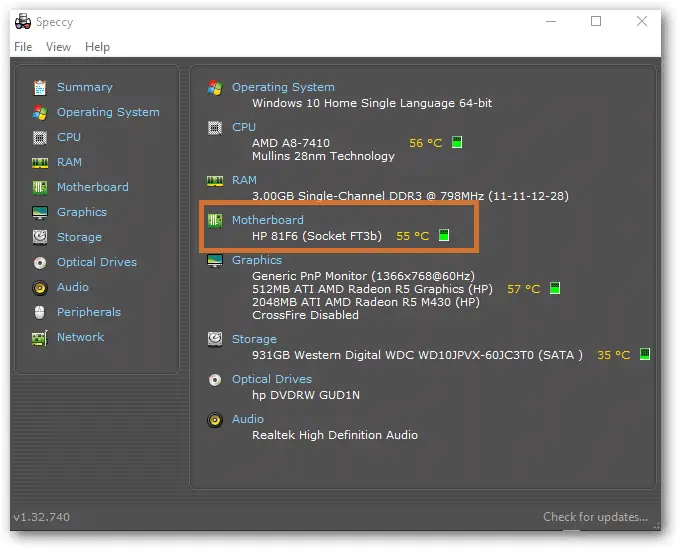Open the File menu
The height and width of the screenshot is (549, 679).
[x=23, y=47]
